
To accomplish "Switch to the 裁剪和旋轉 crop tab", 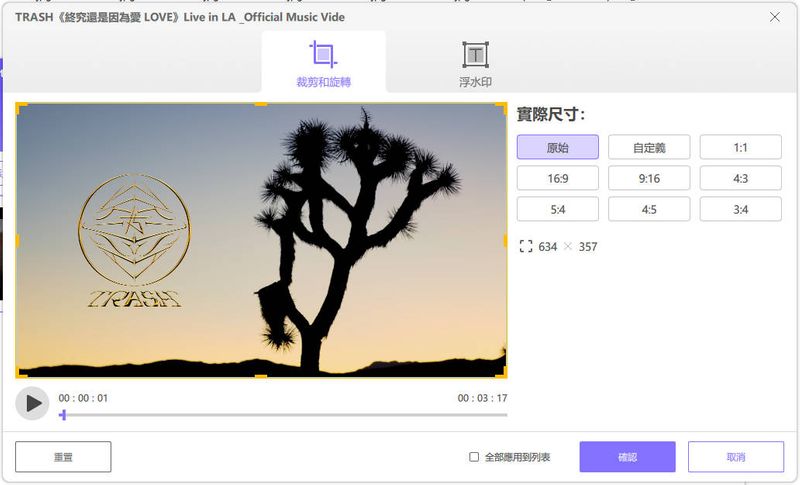I will 323,62.
